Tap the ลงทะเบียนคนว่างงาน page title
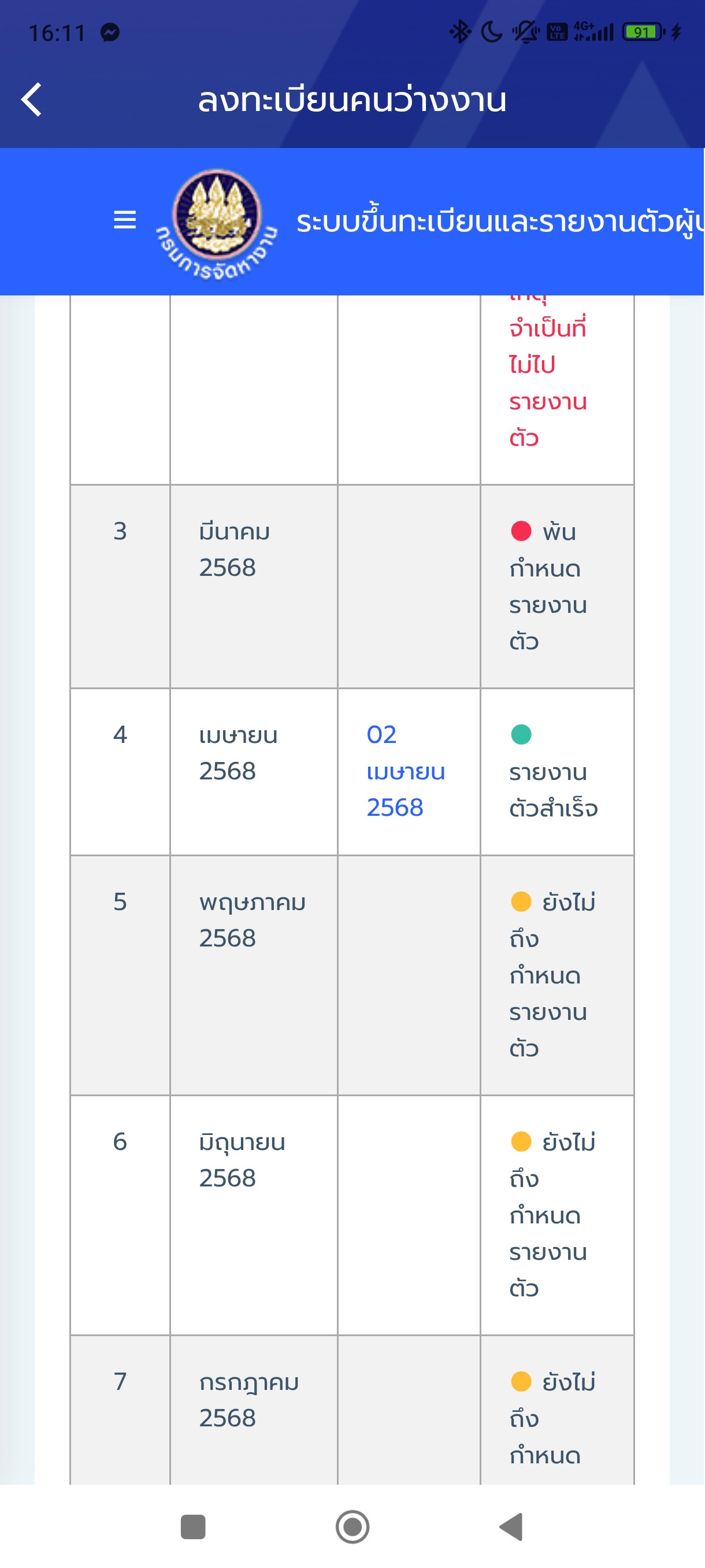 coord(352,101)
